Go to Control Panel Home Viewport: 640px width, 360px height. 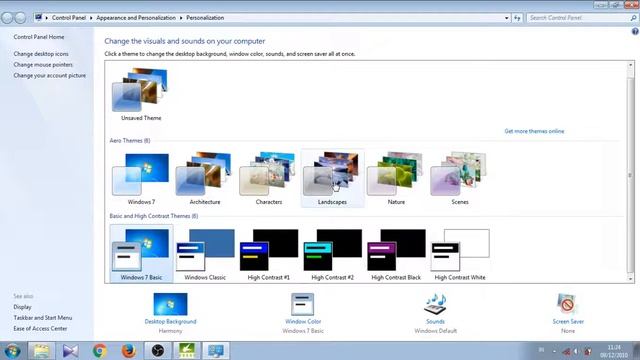tap(39, 37)
